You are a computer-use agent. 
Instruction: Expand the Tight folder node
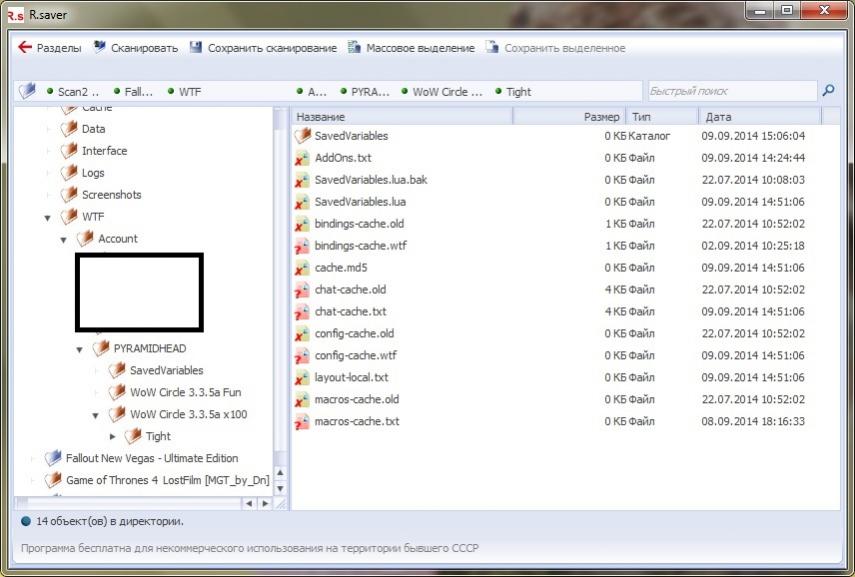pos(112,436)
